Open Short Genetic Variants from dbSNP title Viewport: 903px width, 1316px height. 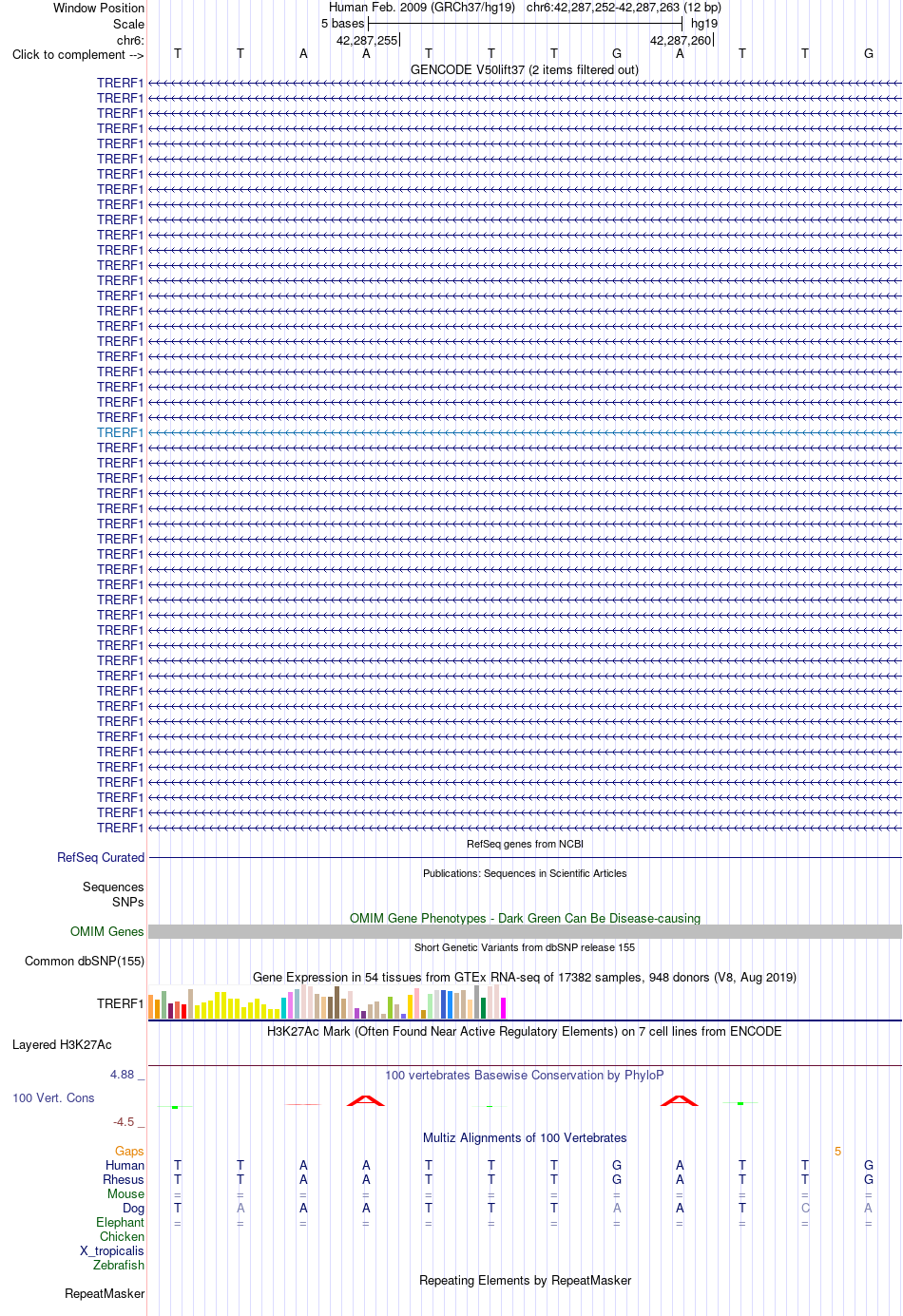click(x=525, y=947)
